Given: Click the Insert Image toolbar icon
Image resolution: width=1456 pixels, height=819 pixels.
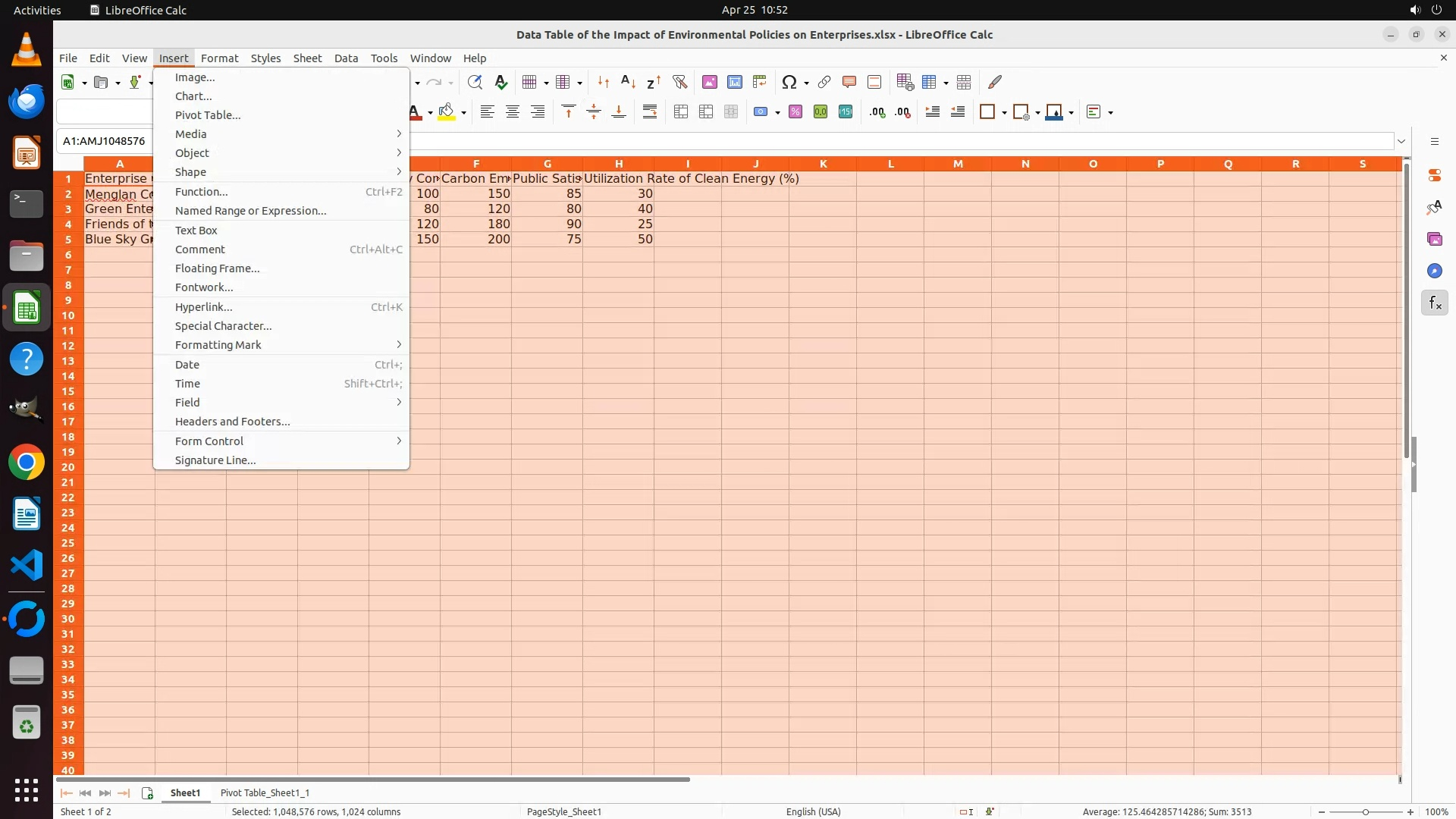Looking at the screenshot, I should click(x=709, y=82).
